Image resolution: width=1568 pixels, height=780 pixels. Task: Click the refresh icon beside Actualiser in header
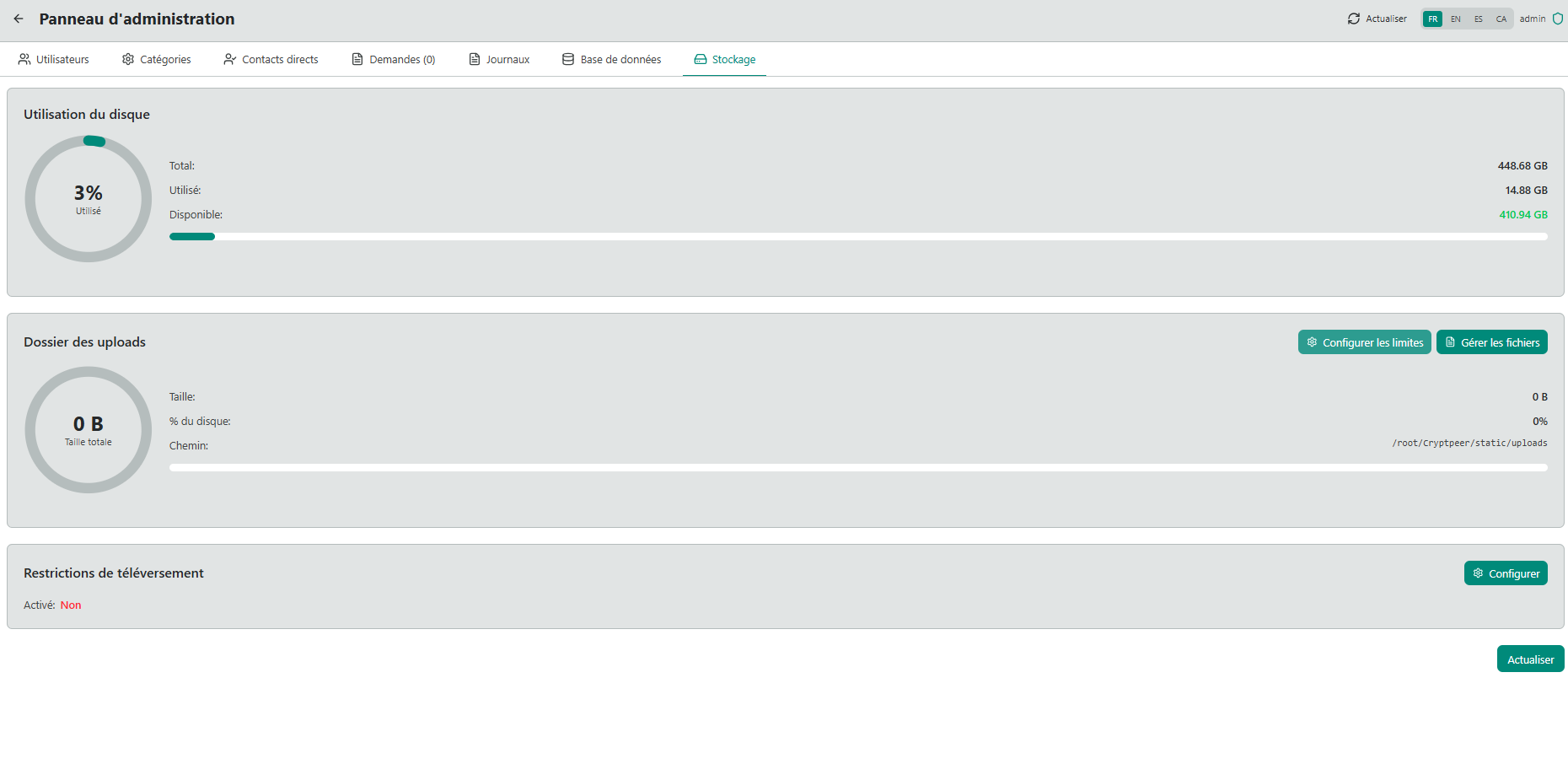[x=1354, y=18]
